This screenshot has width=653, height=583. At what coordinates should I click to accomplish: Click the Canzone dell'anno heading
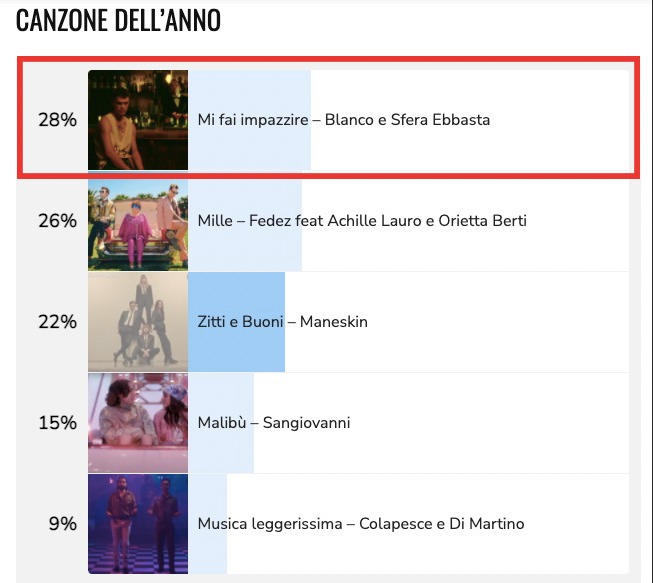[118, 20]
